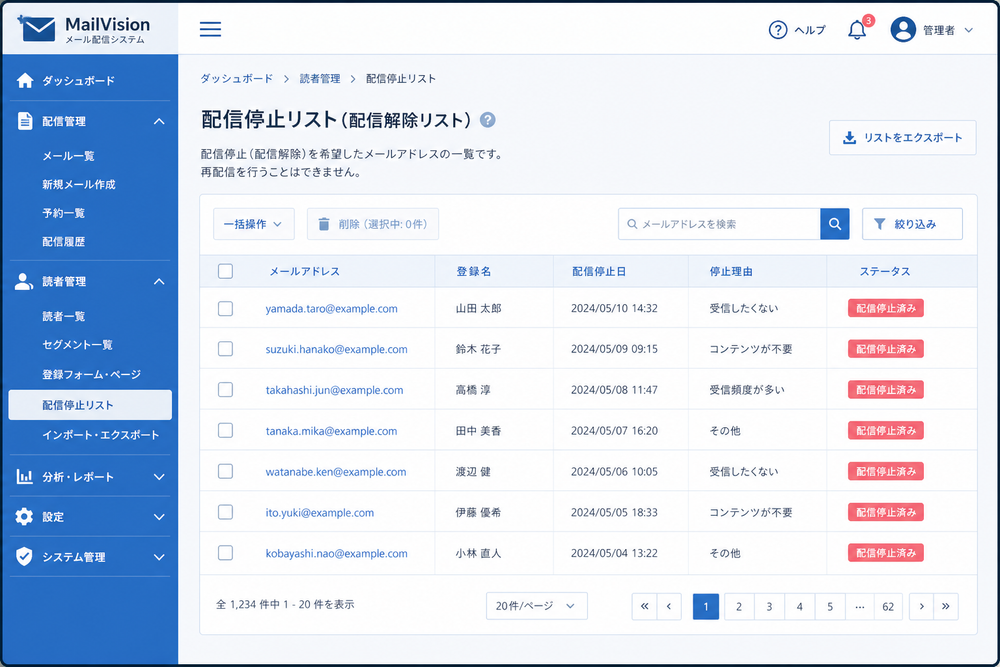Screen dimensions: 1000x667
Task: Open 登録フォーム・ページ in sidebar
Action: (92, 374)
